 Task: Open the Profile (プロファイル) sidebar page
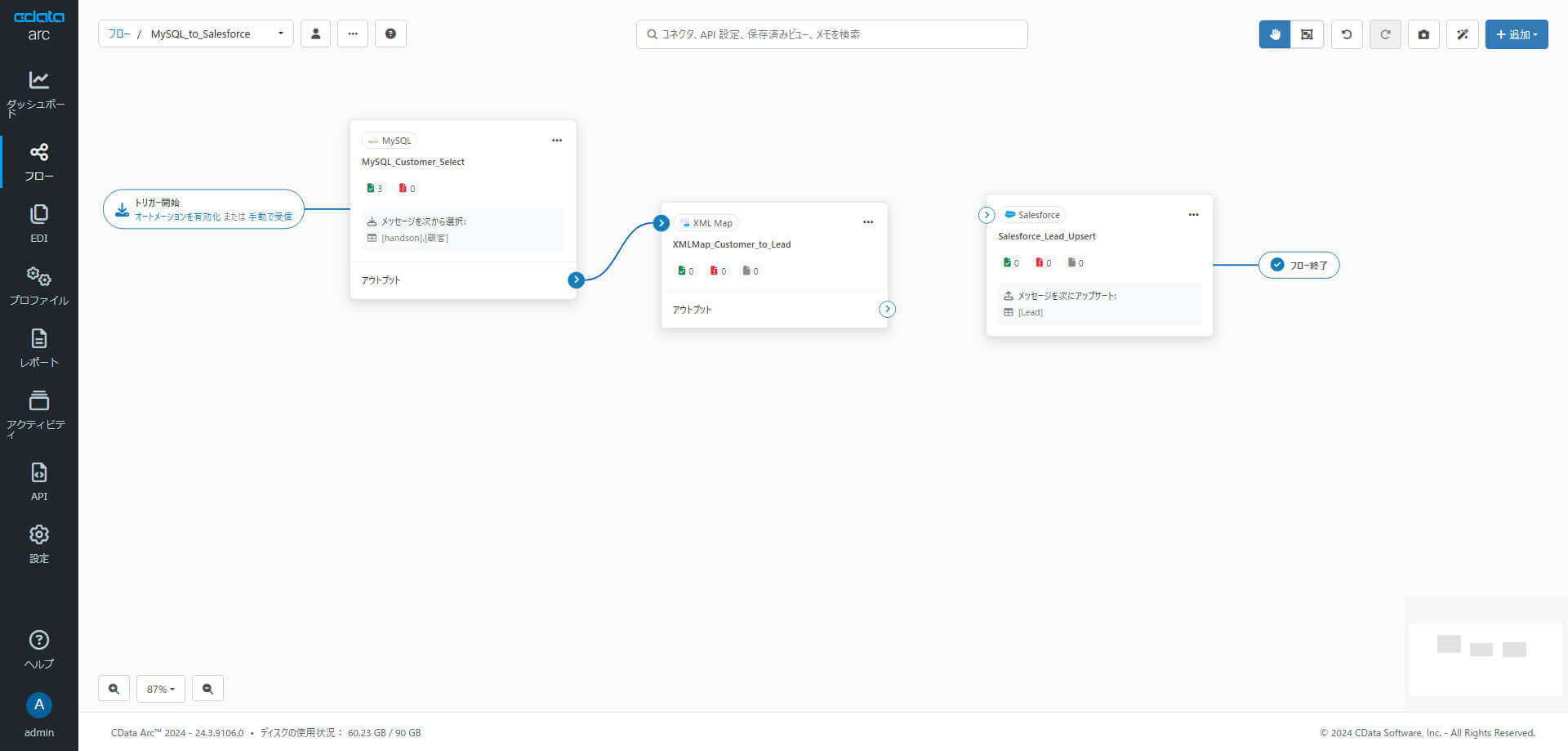38,286
